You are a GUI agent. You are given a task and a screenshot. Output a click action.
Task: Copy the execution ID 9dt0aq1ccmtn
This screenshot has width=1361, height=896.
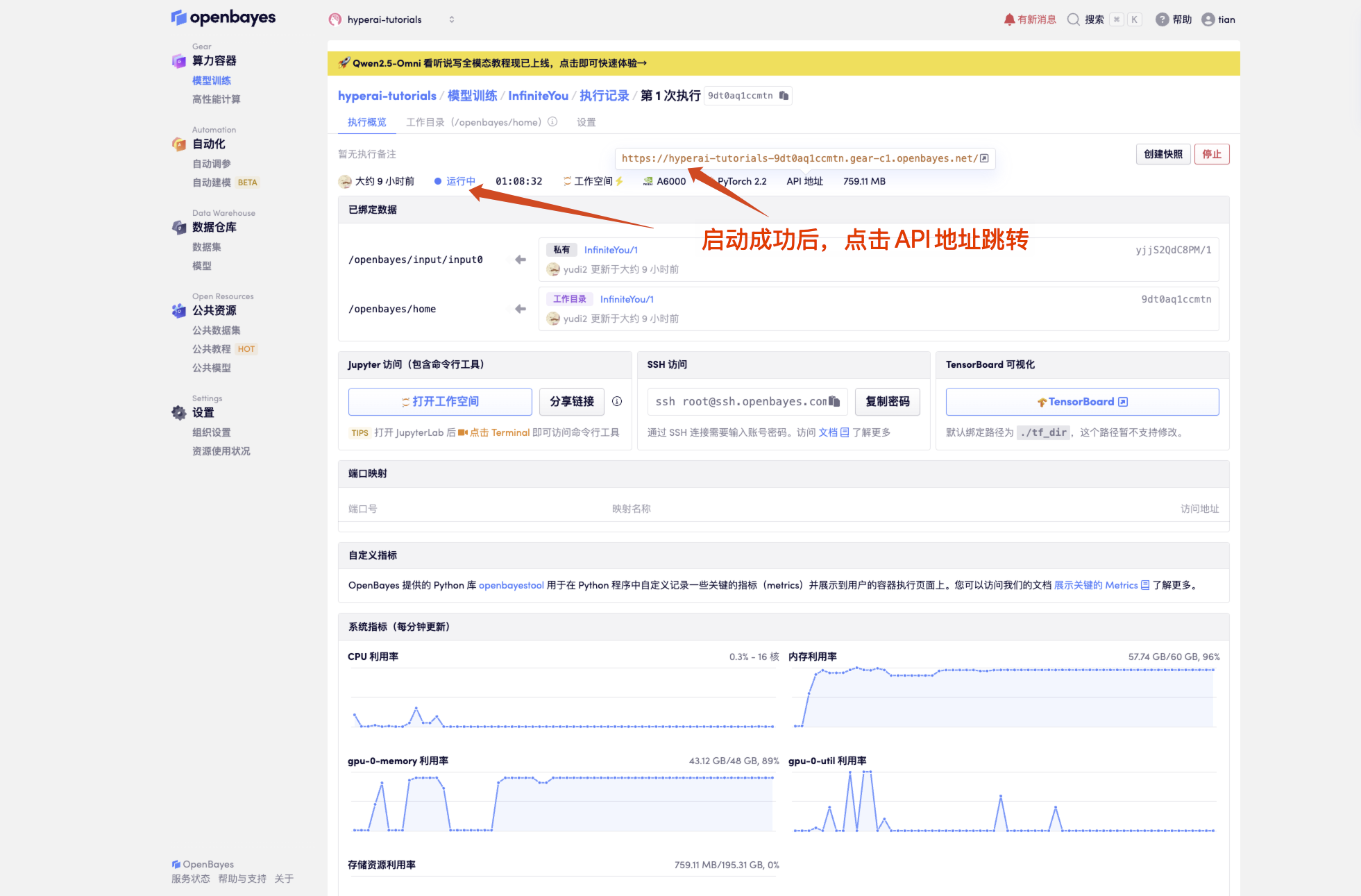(x=784, y=96)
